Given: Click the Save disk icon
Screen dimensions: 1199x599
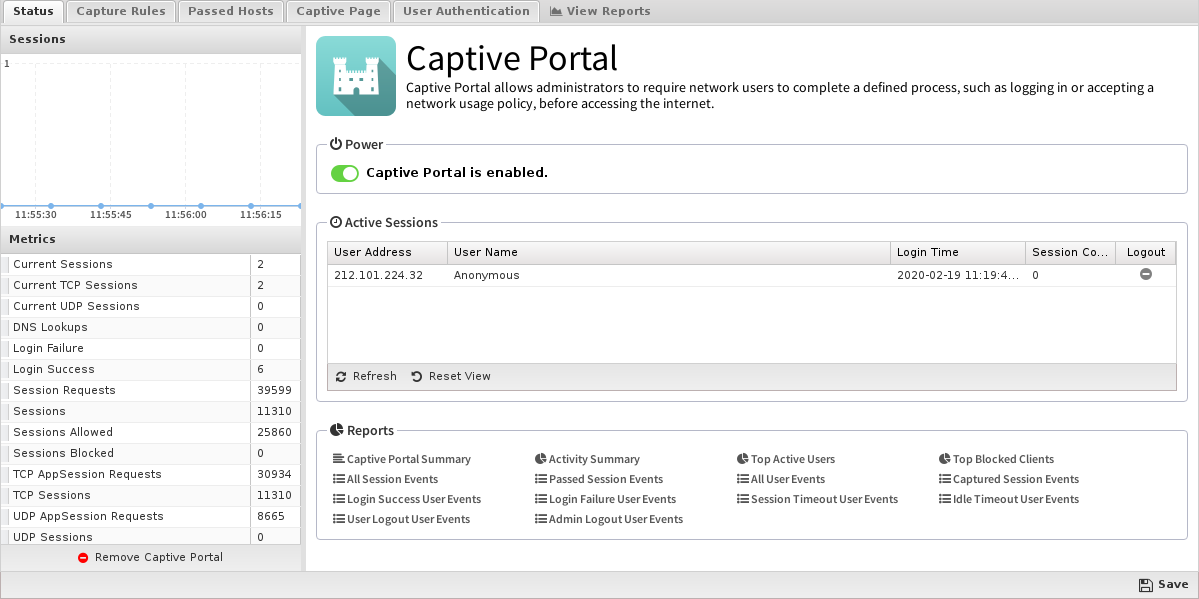Looking at the screenshot, I should click(1145, 584).
